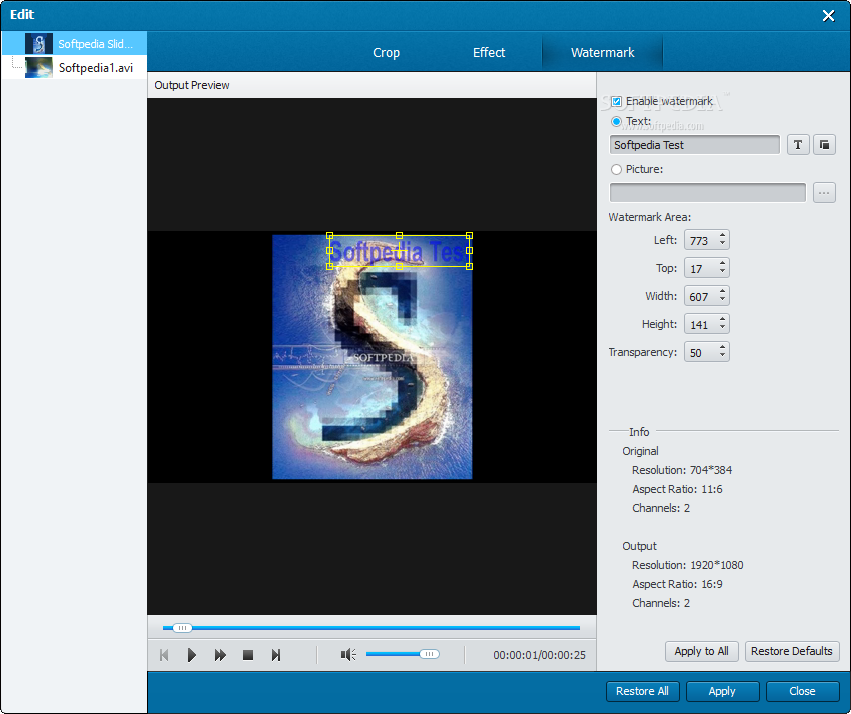Screen dimensions: 851x714
Task: Select the Softpedia1.avi thumbnail
Action: (39, 68)
